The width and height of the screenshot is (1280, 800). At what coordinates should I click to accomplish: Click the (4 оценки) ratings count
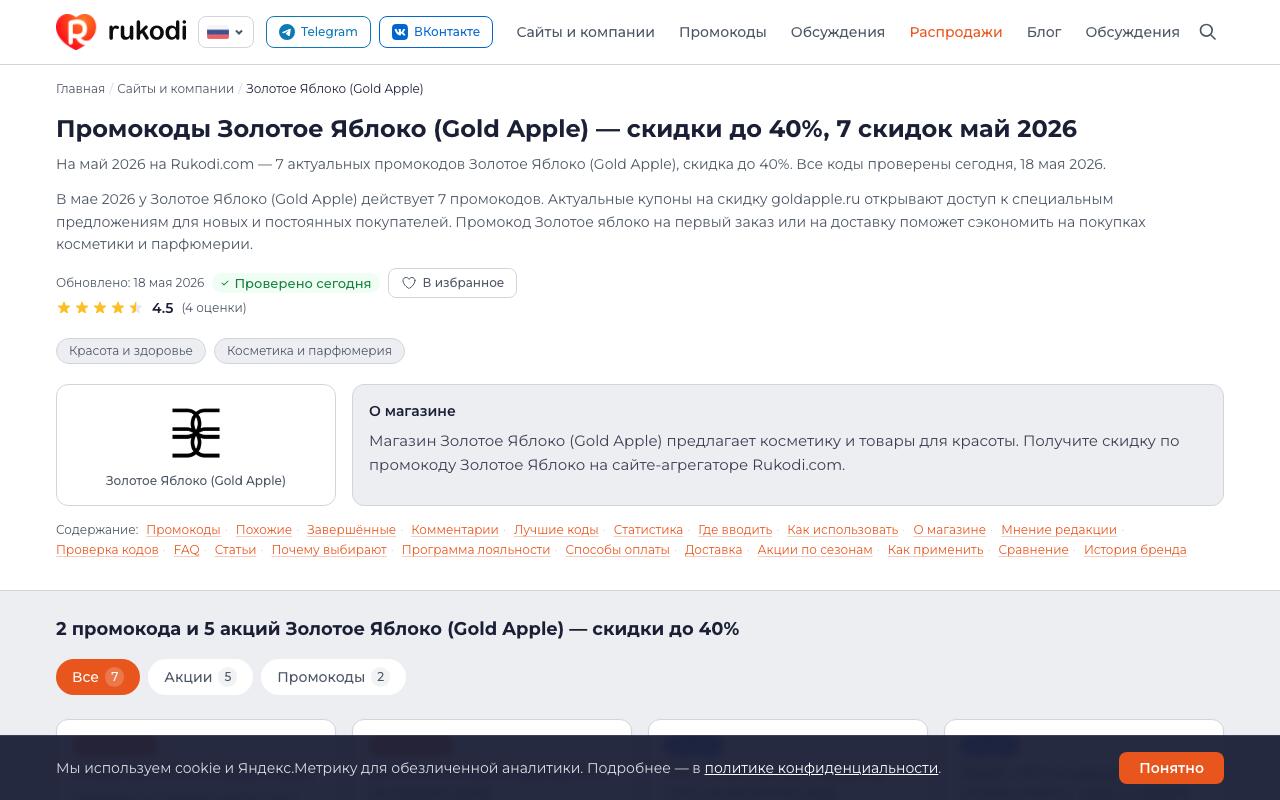click(x=214, y=308)
